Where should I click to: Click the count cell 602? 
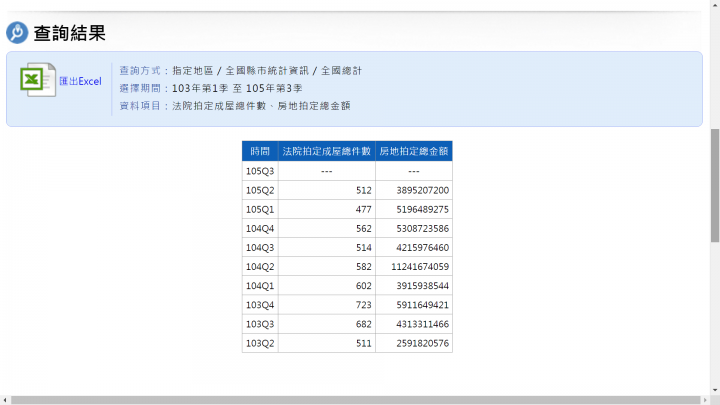coord(326,286)
